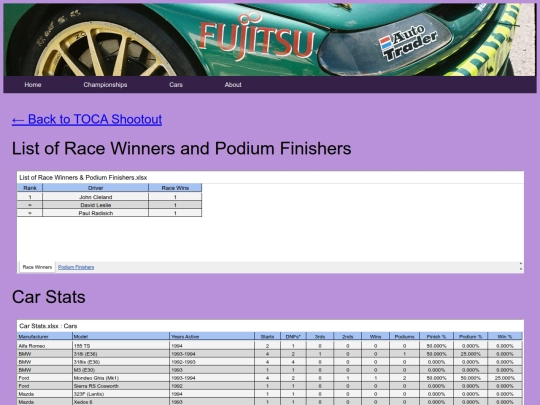Select the 155 TS model cell
The width and height of the screenshot is (540, 405).
click(x=121, y=346)
